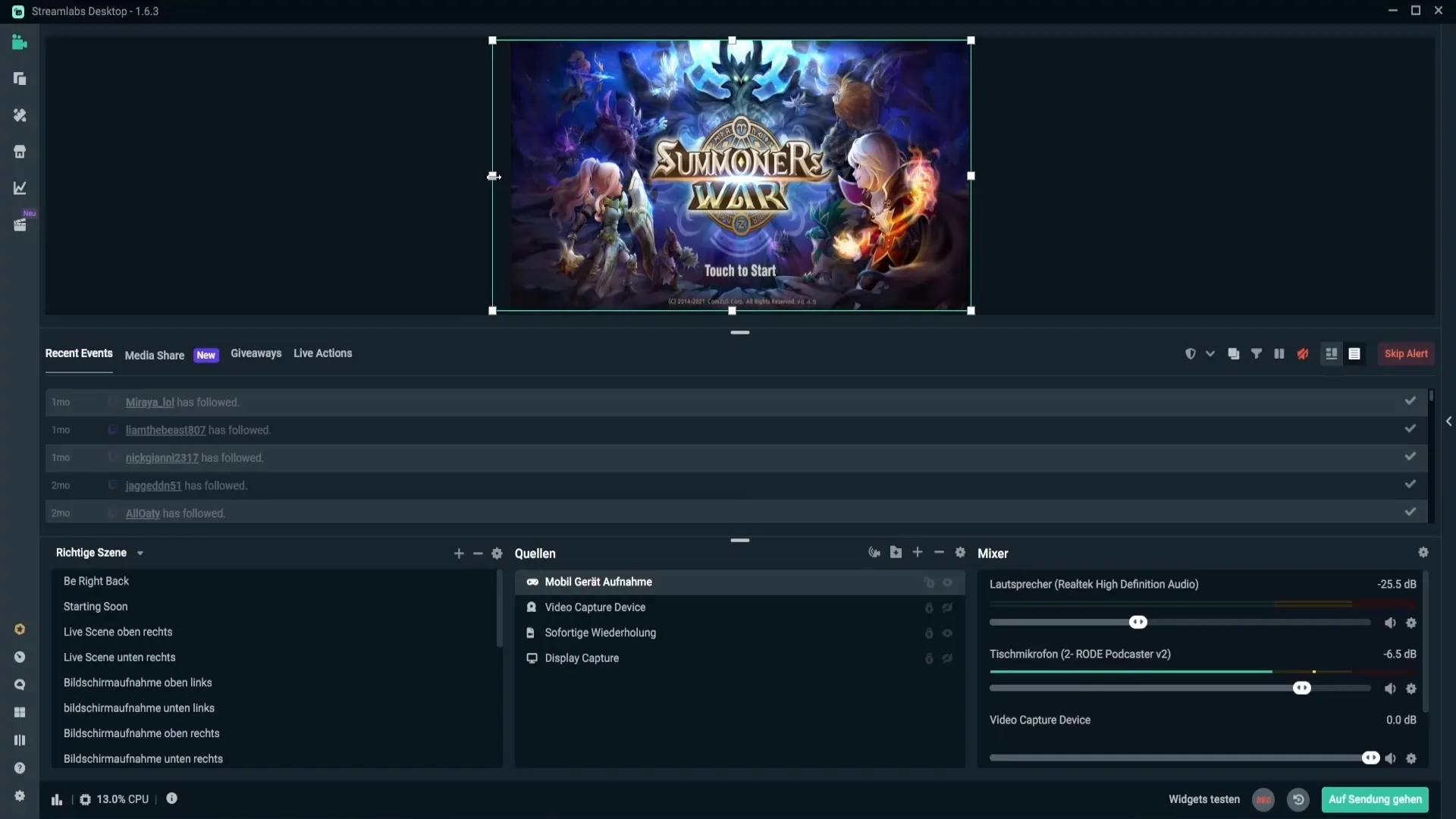Toggle mute event sounds red icon
This screenshot has width=1456, height=819.
(1303, 354)
